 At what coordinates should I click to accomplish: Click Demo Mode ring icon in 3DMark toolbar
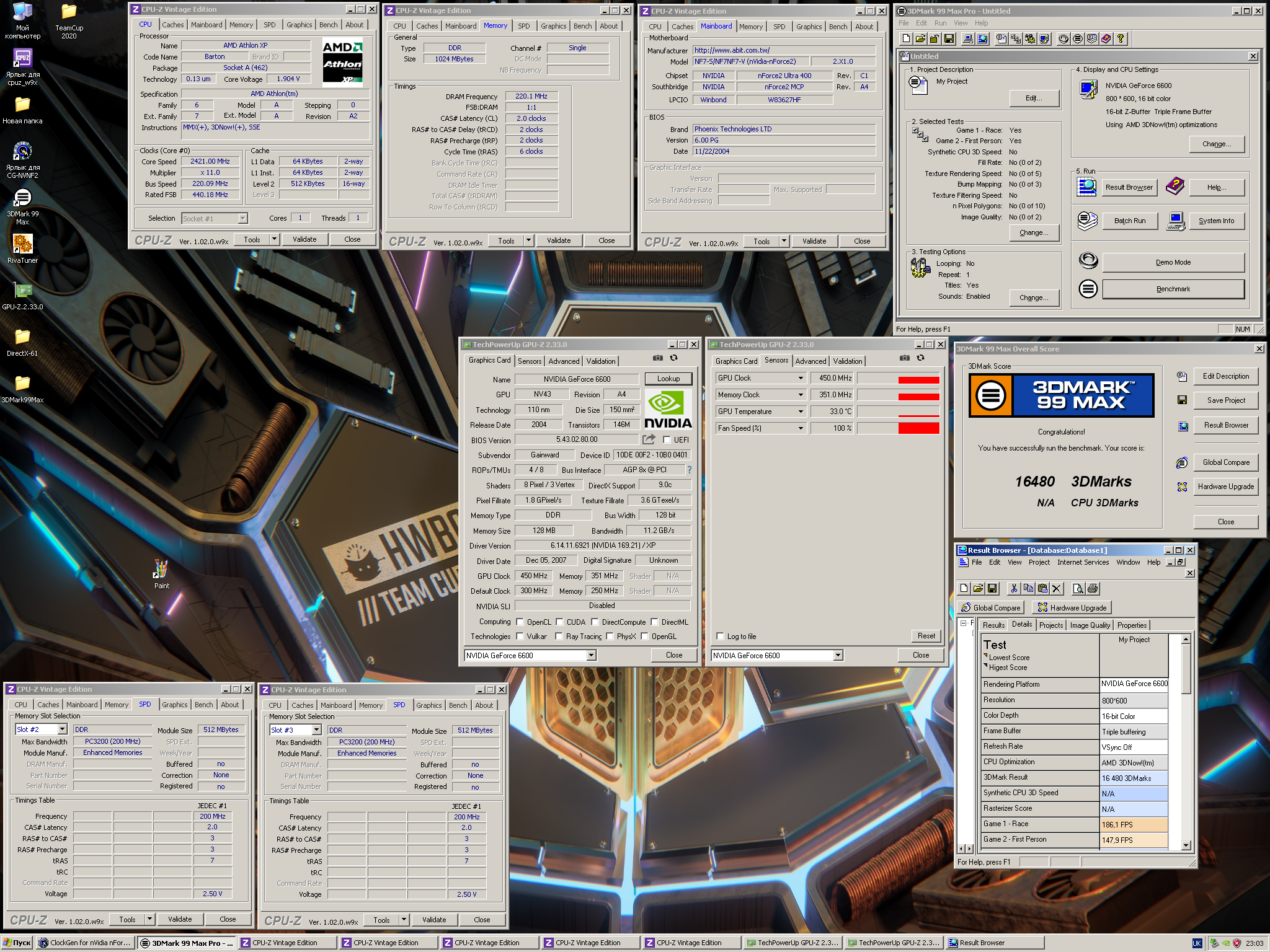pos(1064,39)
